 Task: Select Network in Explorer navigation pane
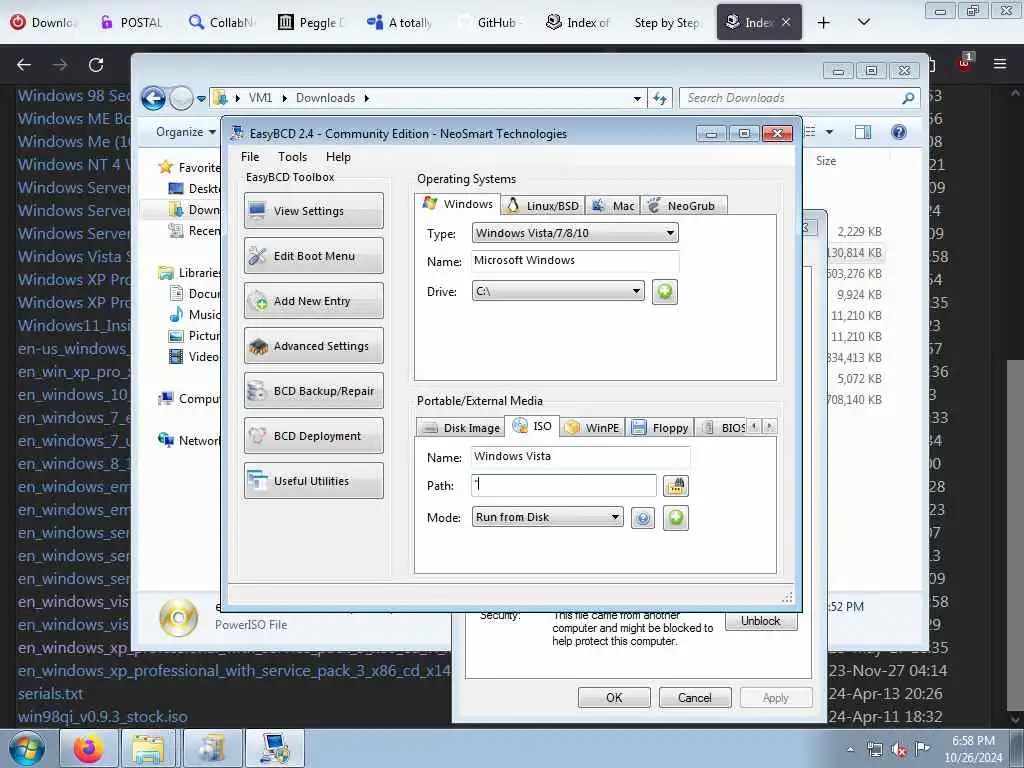point(189,440)
